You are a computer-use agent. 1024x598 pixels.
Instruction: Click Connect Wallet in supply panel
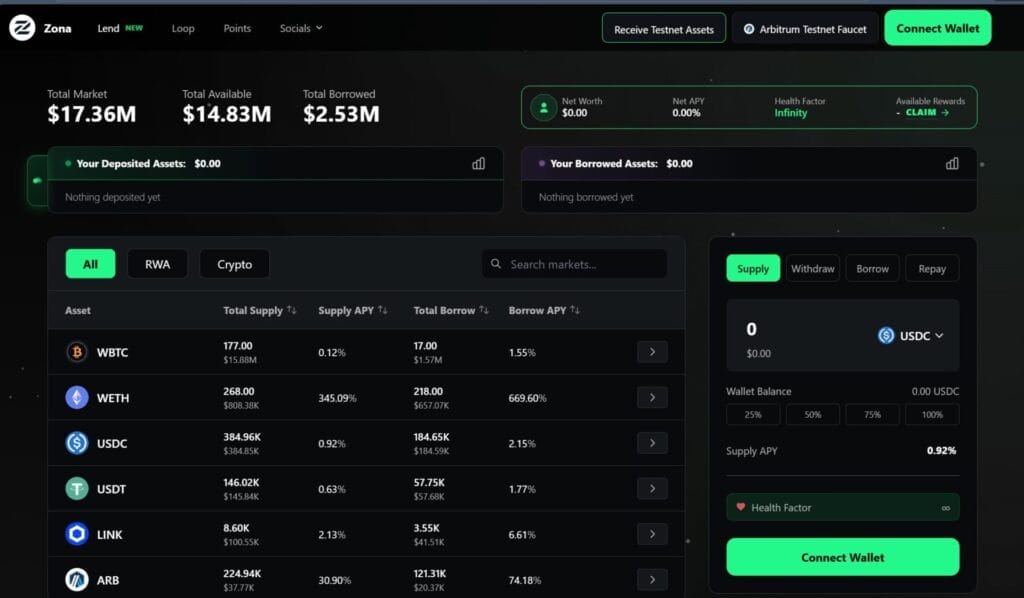pos(842,557)
